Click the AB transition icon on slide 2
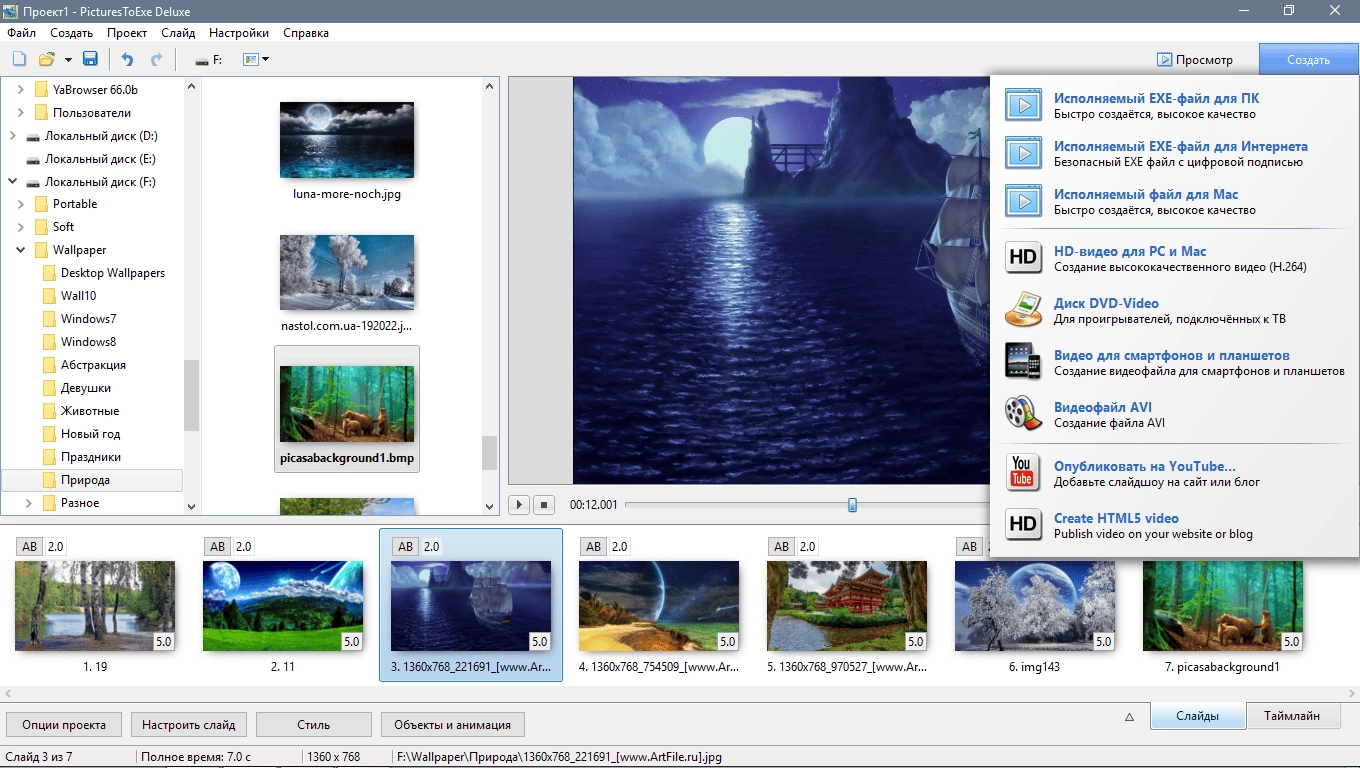Screen dimensions: 1360x768 [218, 547]
